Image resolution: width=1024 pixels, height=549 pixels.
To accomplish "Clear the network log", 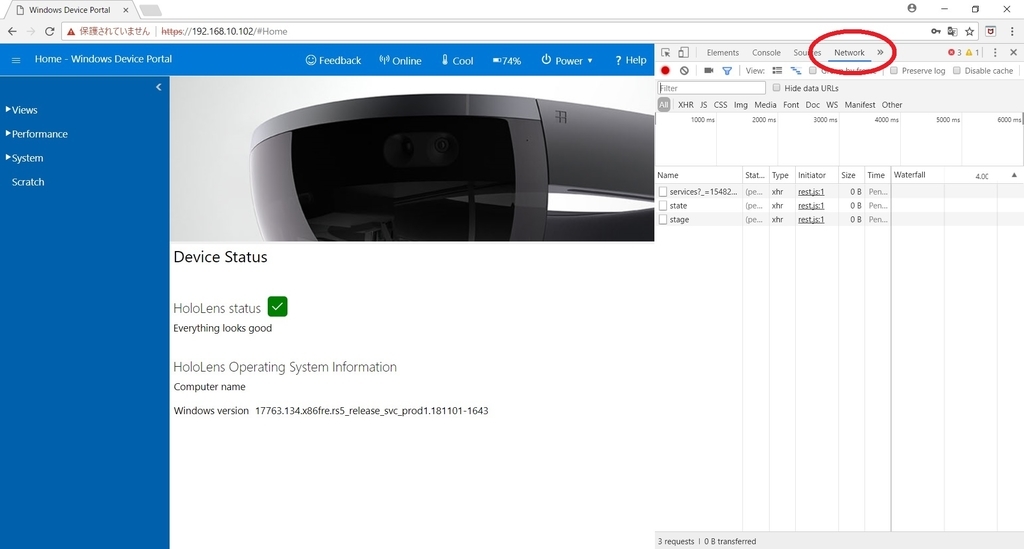I will pyautogui.click(x=684, y=71).
